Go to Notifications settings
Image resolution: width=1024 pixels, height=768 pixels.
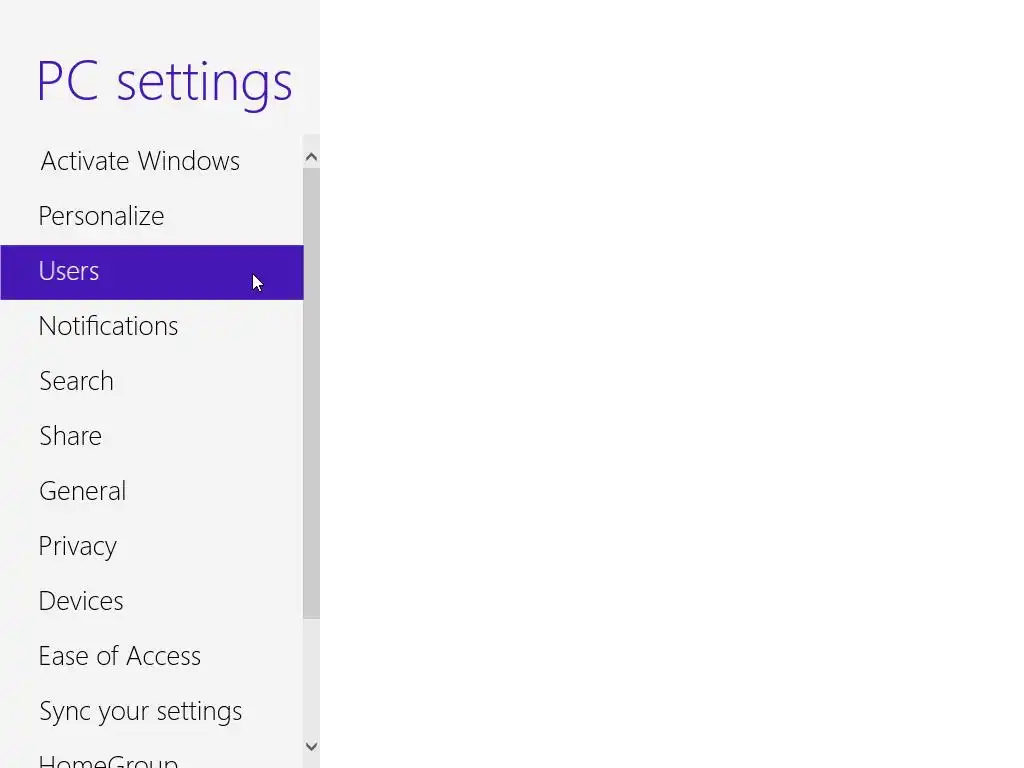[152, 327]
